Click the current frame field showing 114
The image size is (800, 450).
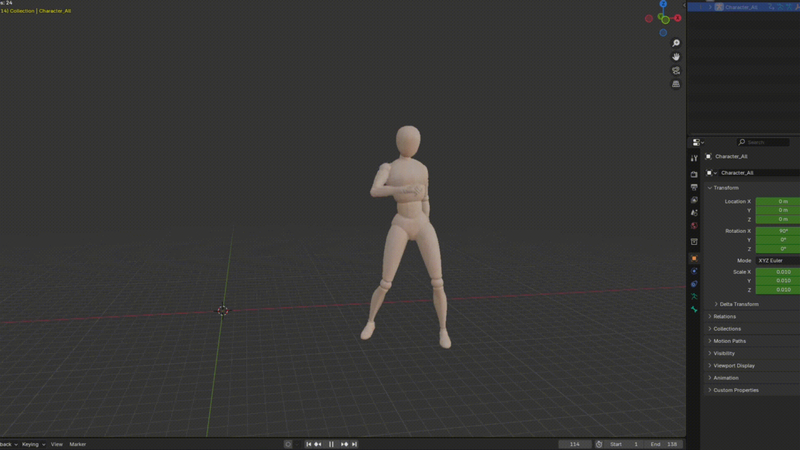coord(573,444)
